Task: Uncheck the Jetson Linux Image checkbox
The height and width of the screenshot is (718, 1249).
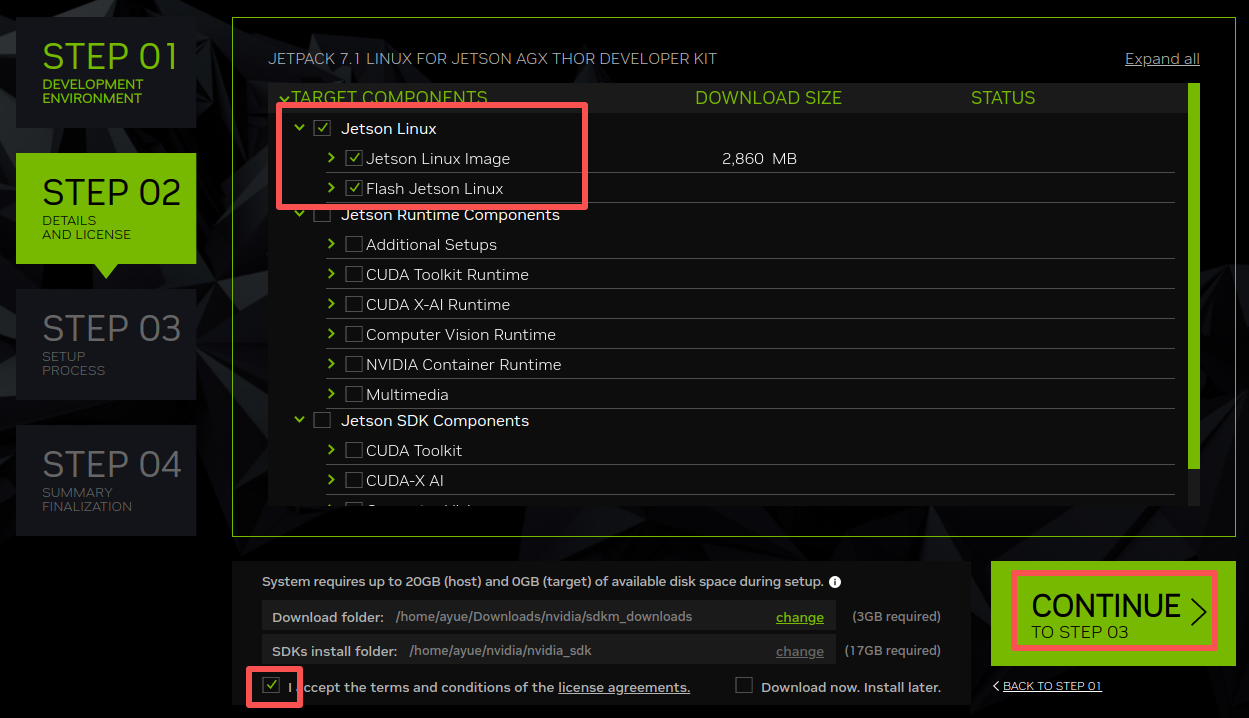Action: click(354, 158)
